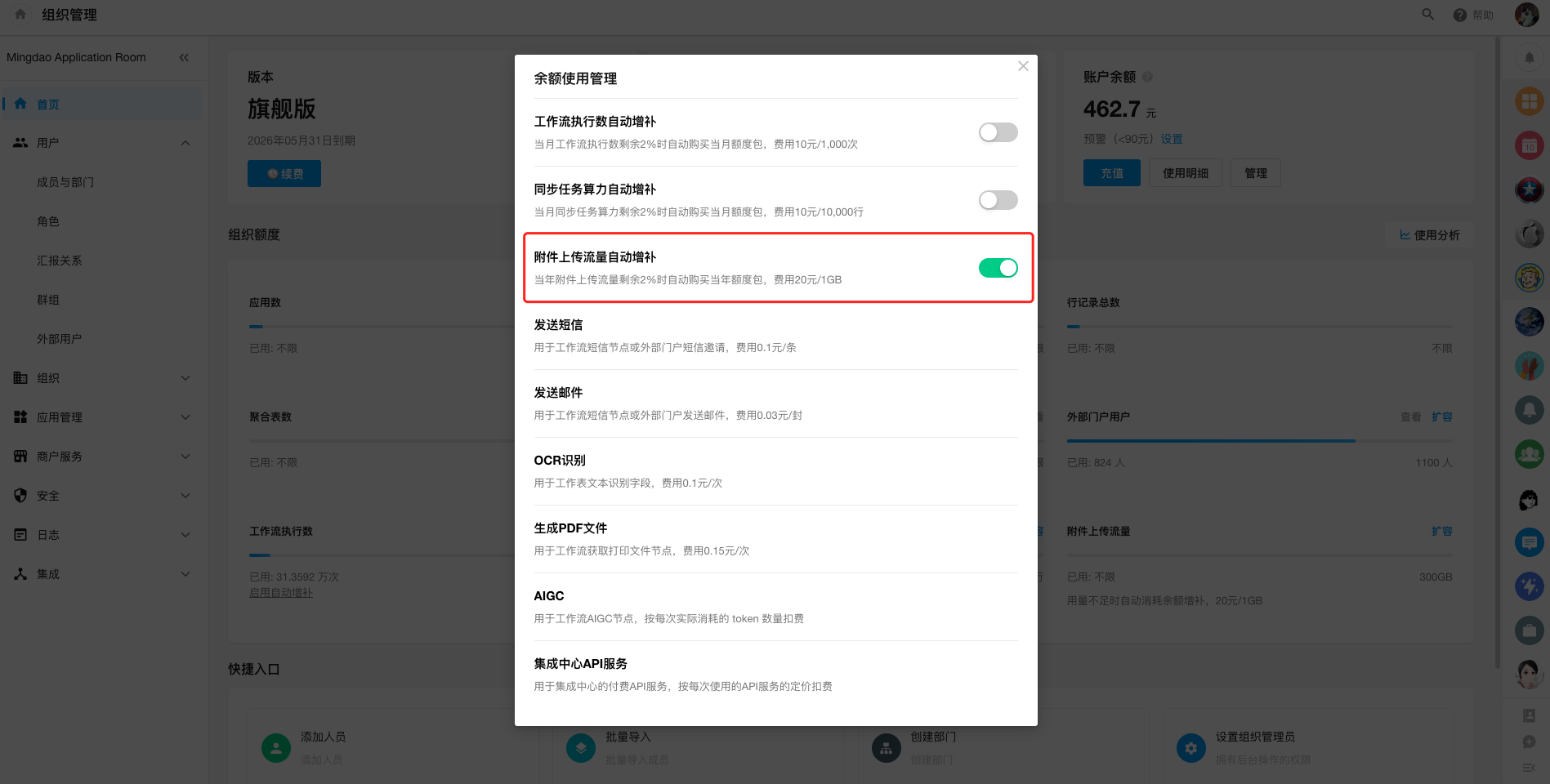Click the home icon in top bar
1550x784 pixels.
20,14
